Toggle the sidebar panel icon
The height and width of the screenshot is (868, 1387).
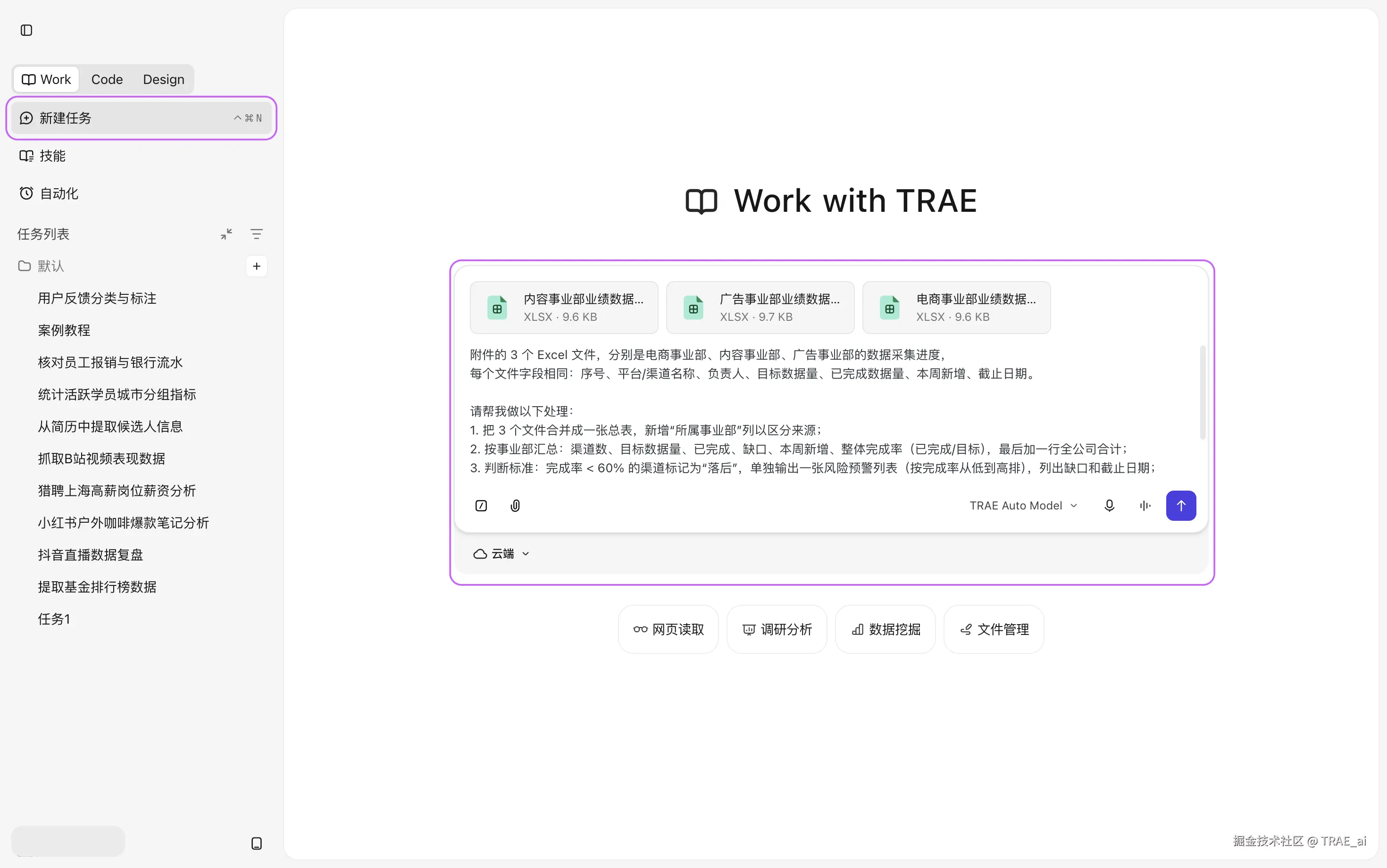(26, 30)
